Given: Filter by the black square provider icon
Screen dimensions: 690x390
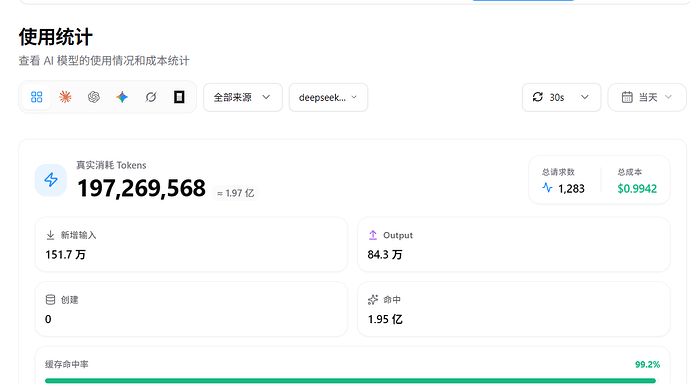Looking at the screenshot, I should tap(179, 97).
